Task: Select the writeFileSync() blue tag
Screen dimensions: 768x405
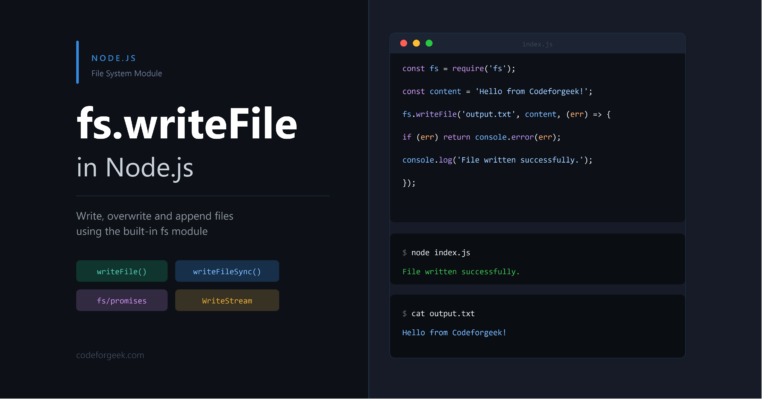Action: (227, 271)
